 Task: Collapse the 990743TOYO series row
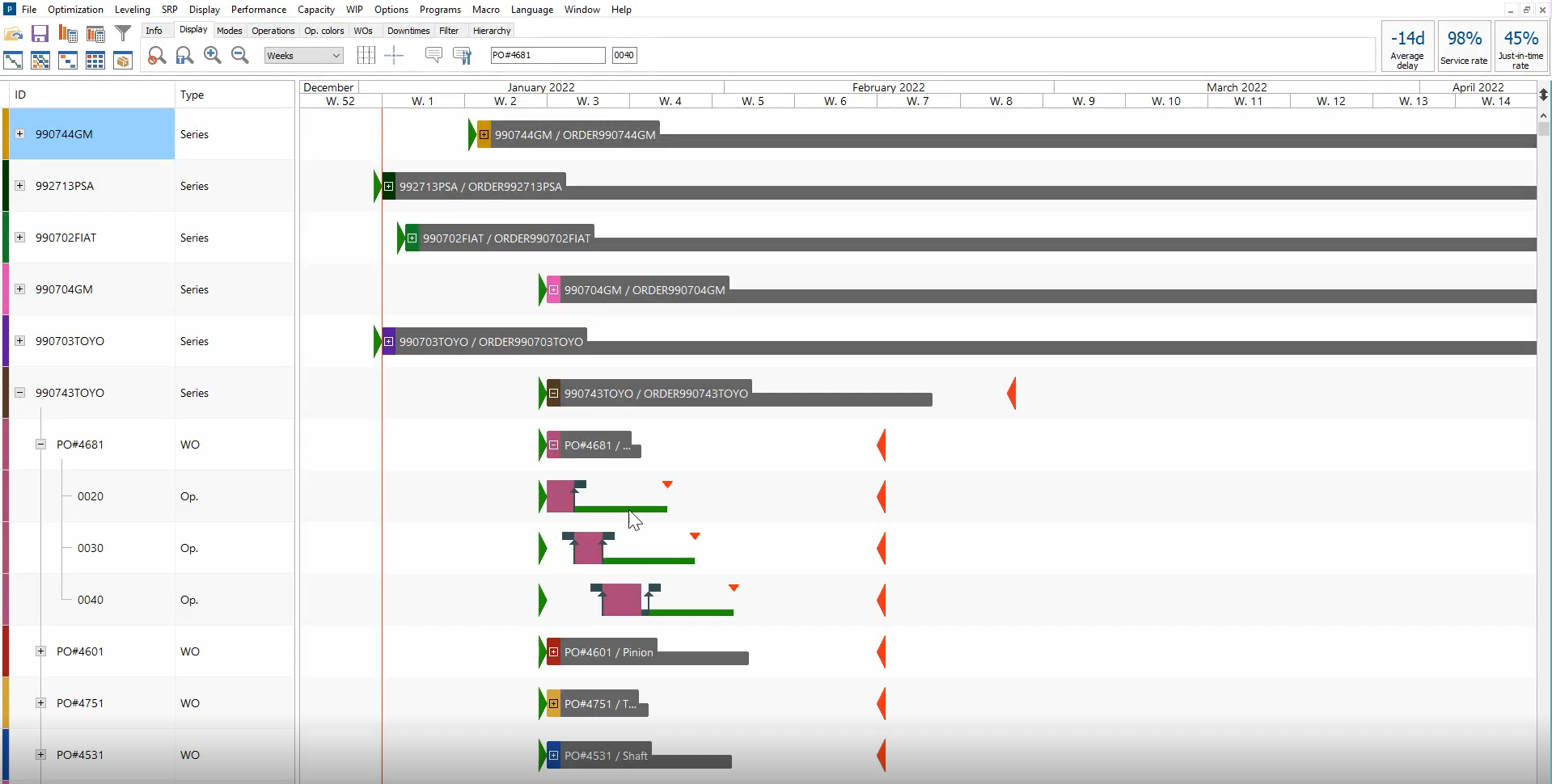pos(19,393)
